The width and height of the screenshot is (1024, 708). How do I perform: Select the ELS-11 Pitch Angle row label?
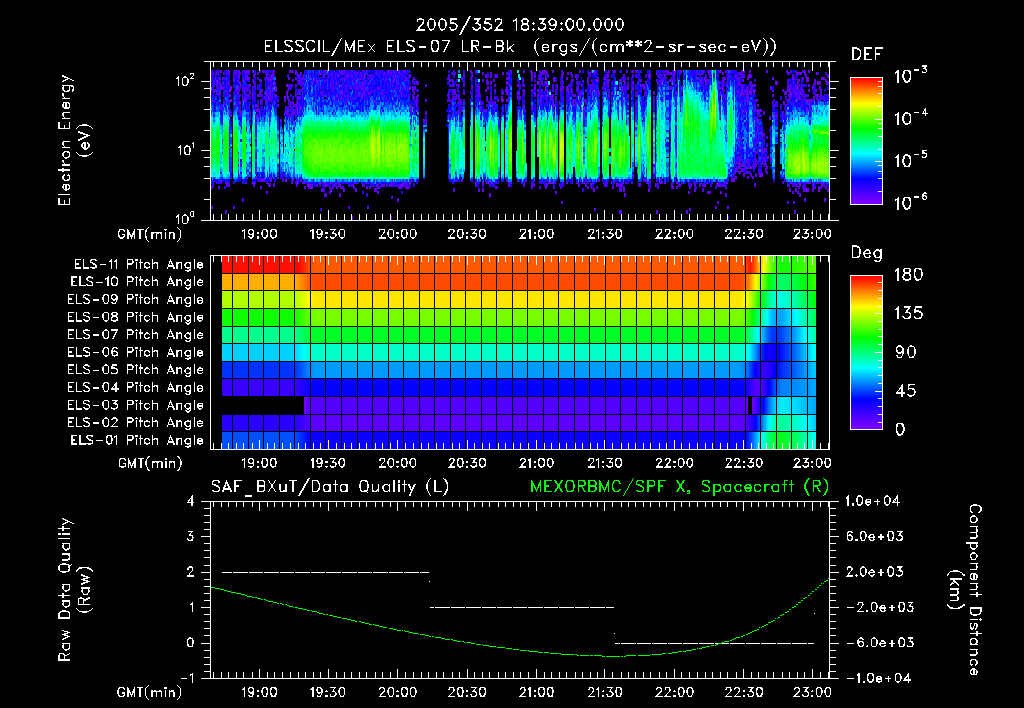point(138,265)
